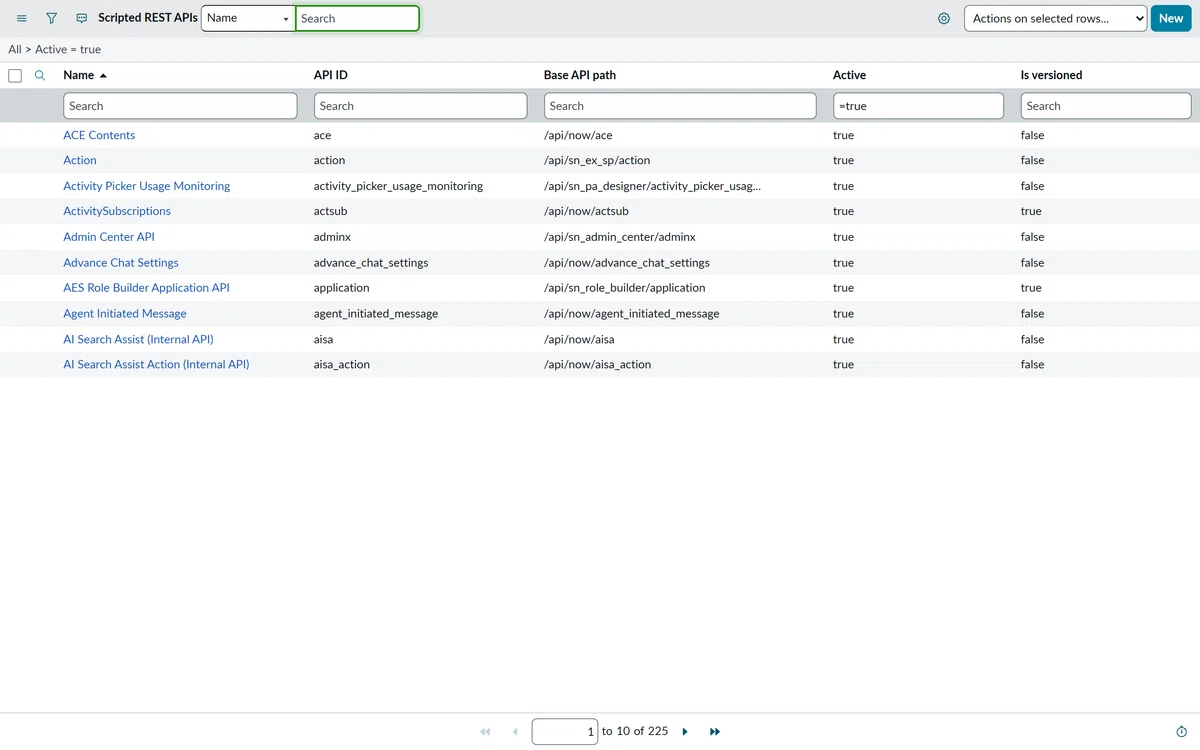1200x750 pixels.
Task: Open the ActivitySubscriptions record
Action: [117, 211]
